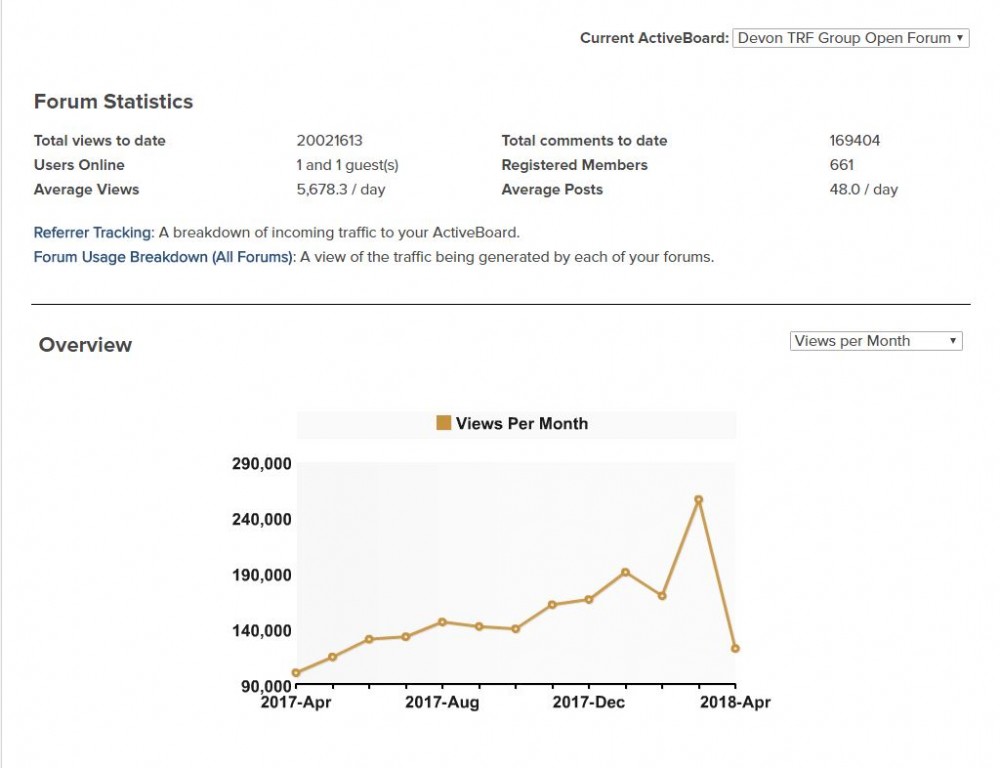Select the 2018-Apr final data point
Screen dimensions: 1000x768
735,649
